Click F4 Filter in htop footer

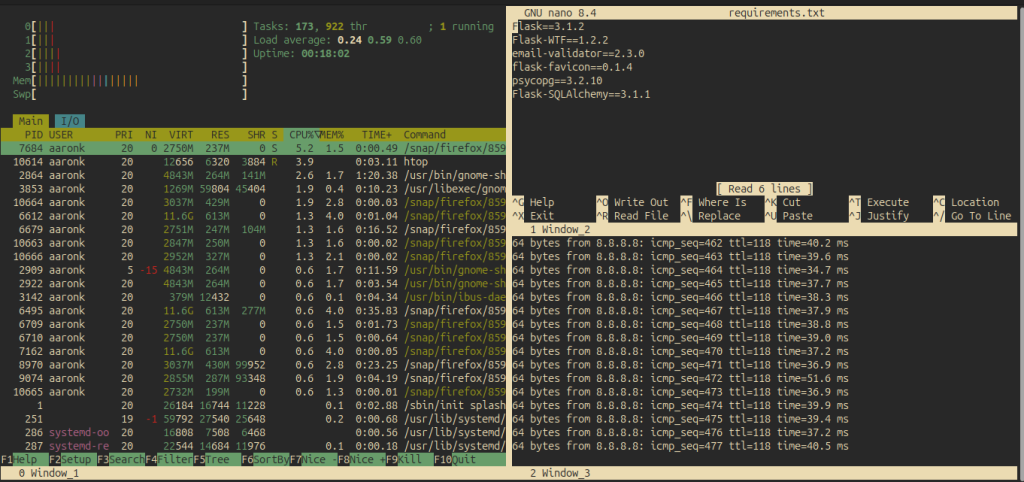[x=169, y=459]
